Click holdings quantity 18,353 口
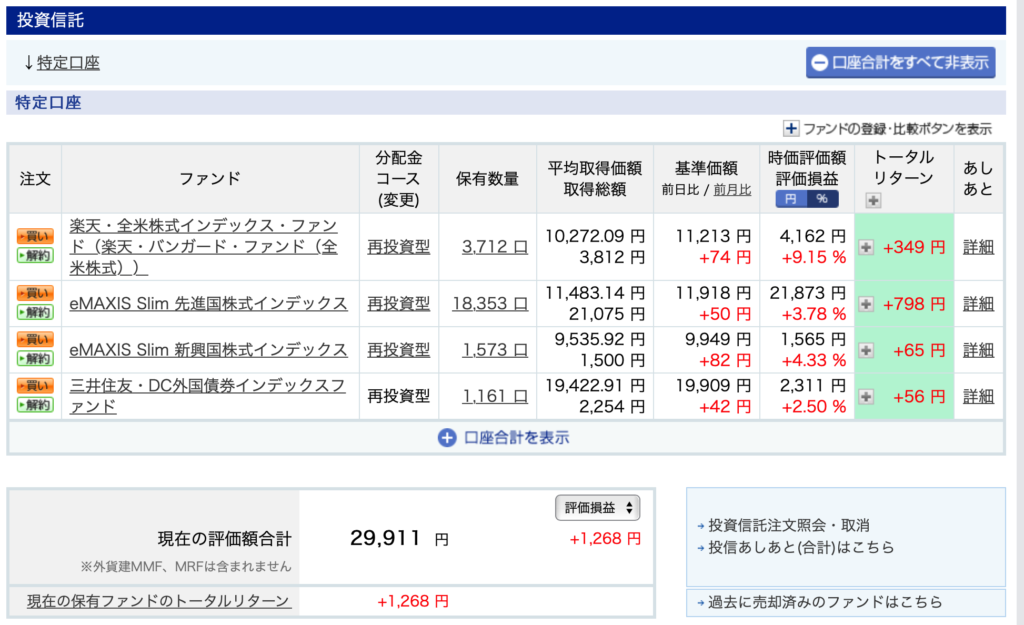This screenshot has width=1024, height=625. (x=490, y=304)
